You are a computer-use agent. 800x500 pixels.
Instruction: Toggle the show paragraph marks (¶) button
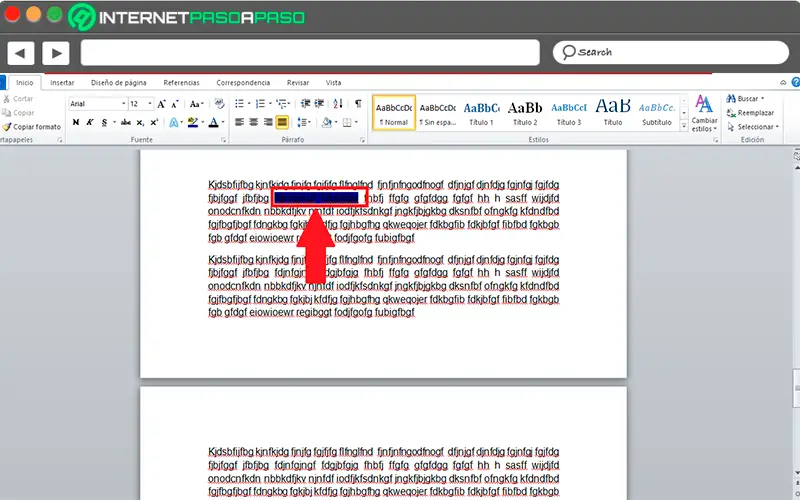coord(358,103)
